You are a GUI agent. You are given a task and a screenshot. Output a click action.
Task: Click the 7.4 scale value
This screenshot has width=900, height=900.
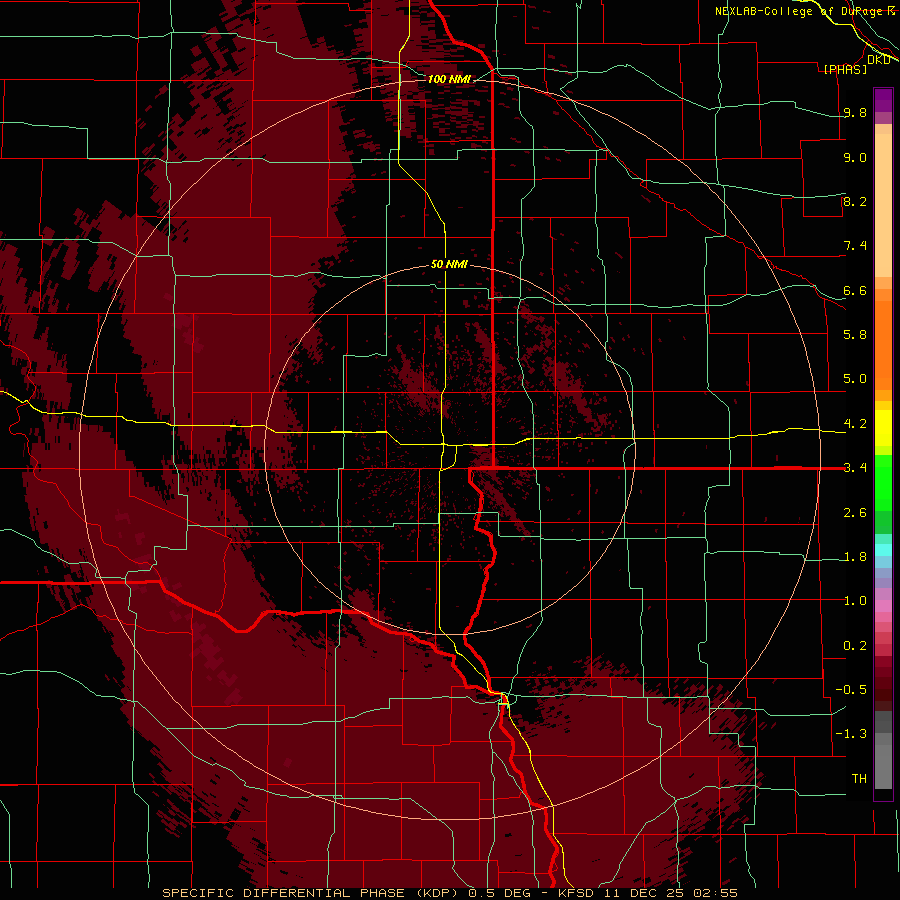(x=855, y=246)
